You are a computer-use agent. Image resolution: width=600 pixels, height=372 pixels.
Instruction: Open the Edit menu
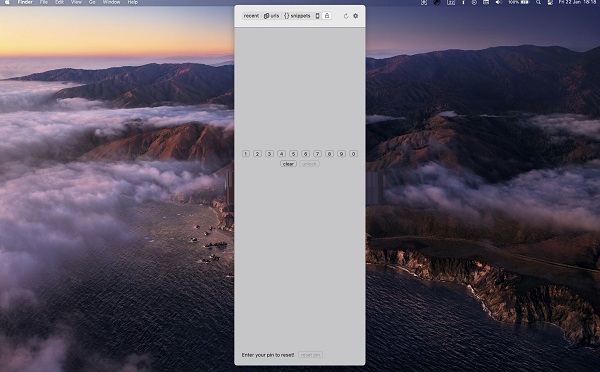[x=59, y=2]
